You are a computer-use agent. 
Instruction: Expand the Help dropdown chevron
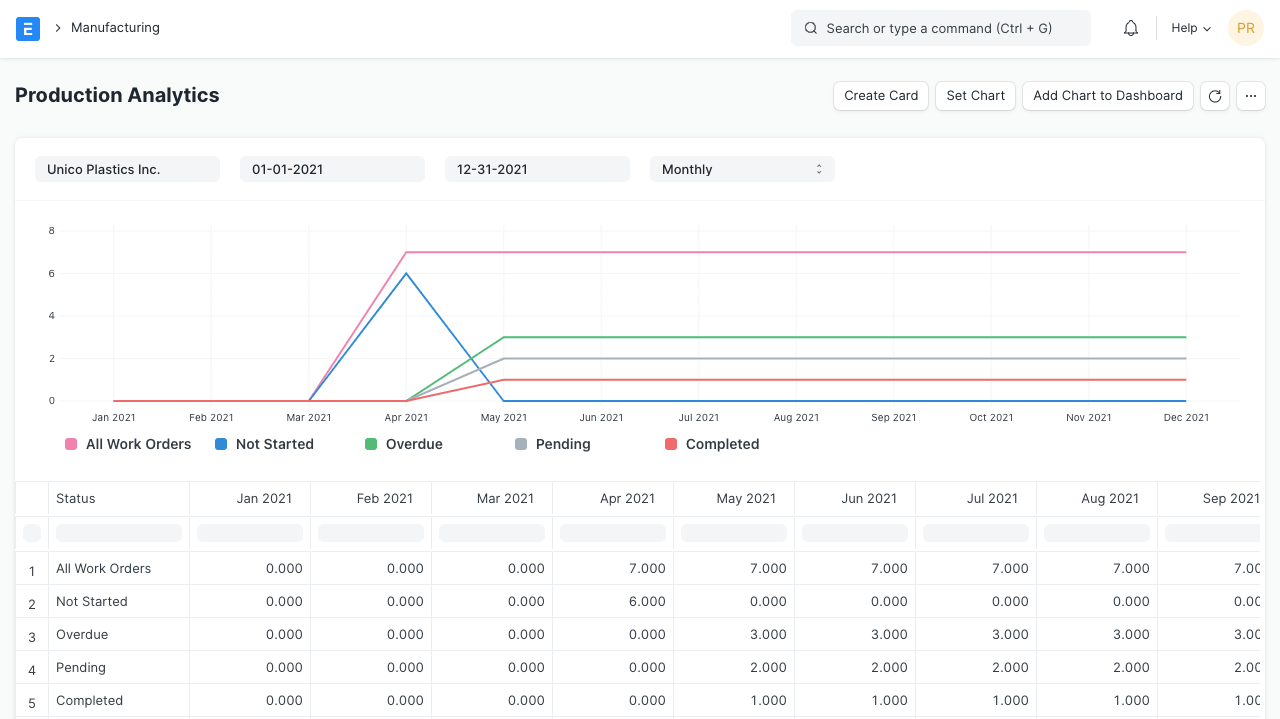[x=1205, y=28]
